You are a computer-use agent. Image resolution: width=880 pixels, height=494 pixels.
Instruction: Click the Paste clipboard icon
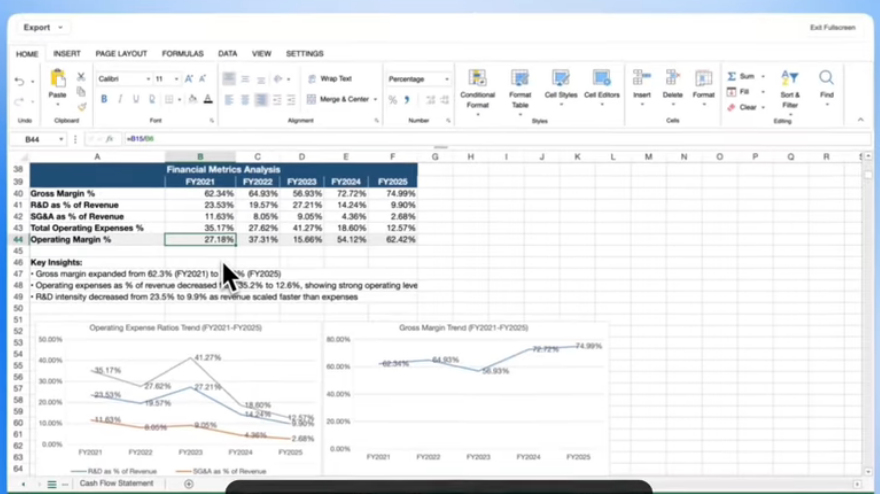57,80
